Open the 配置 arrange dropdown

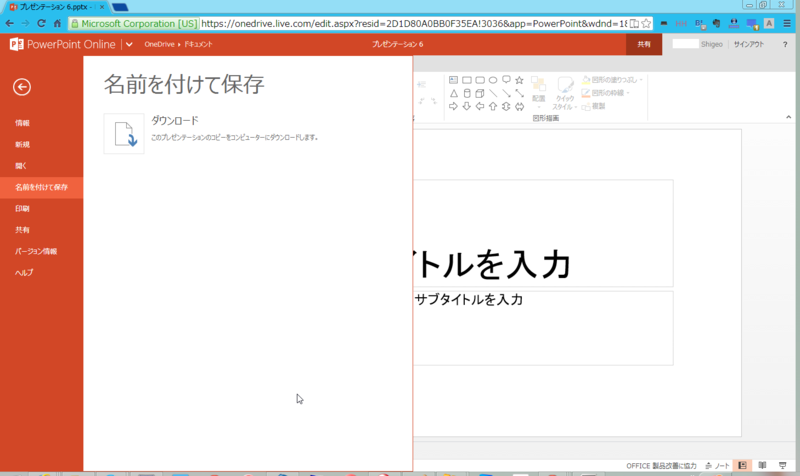(x=539, y=92)
